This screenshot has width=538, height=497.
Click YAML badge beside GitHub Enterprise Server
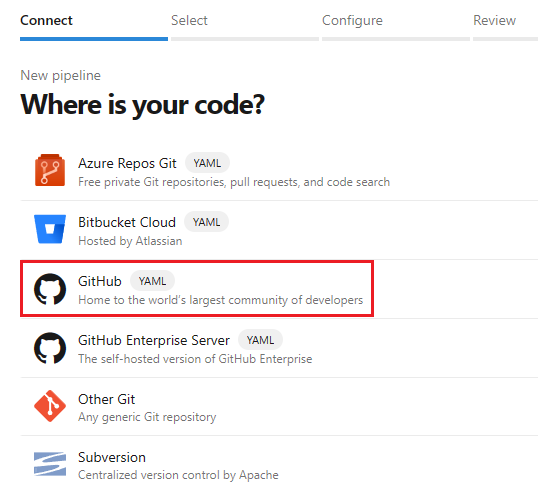pos(260,340)
